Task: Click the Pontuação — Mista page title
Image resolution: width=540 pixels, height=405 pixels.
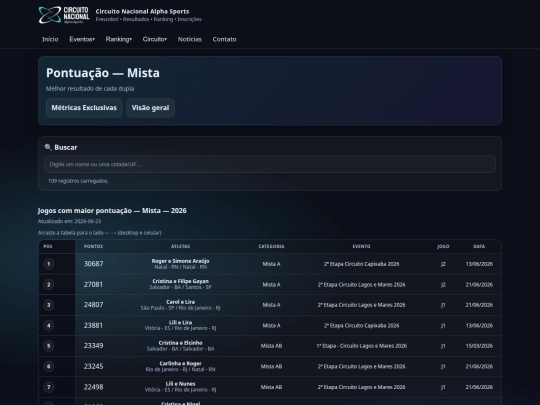Action: [103, 73]
